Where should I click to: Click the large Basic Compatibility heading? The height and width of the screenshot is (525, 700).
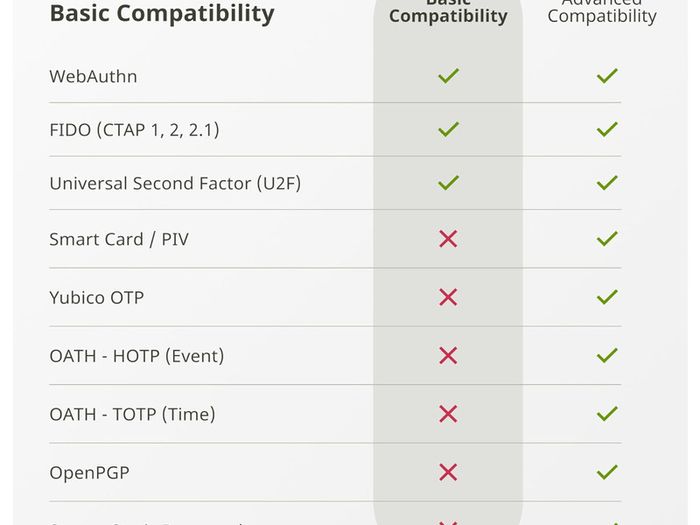pyautogui.click(x=162, y=14)
